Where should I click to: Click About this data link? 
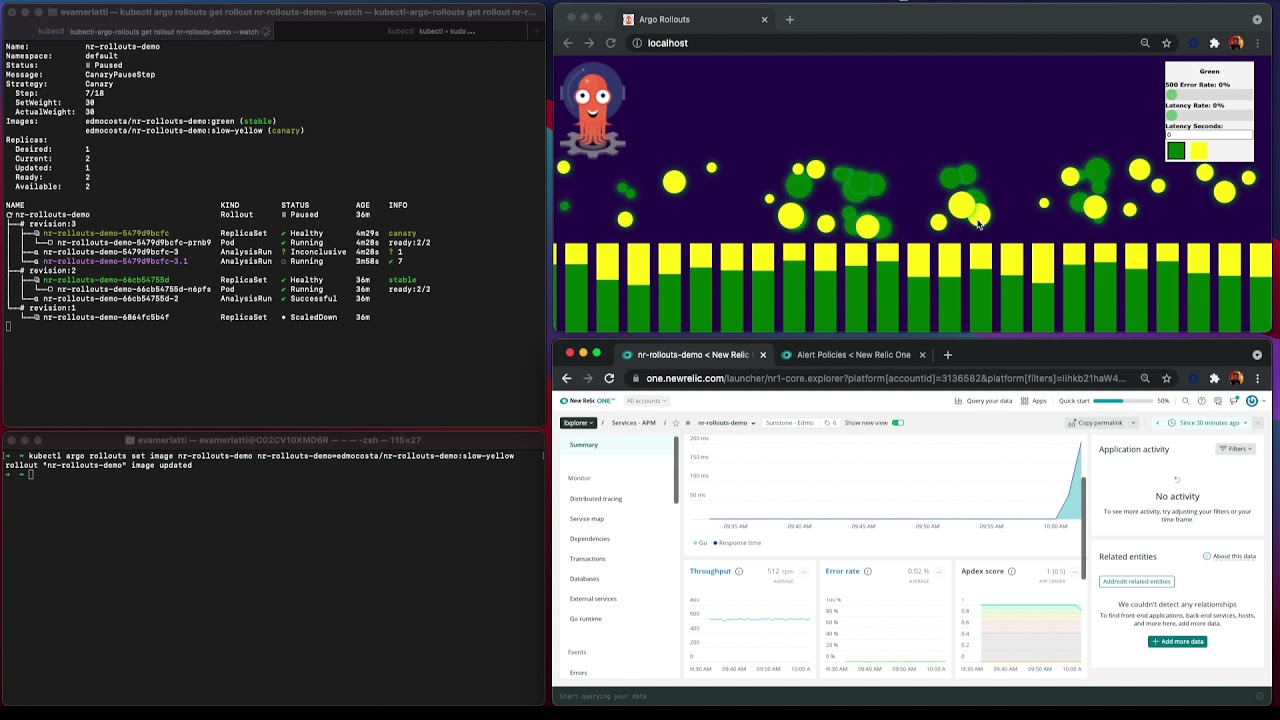coord(1230,556)
